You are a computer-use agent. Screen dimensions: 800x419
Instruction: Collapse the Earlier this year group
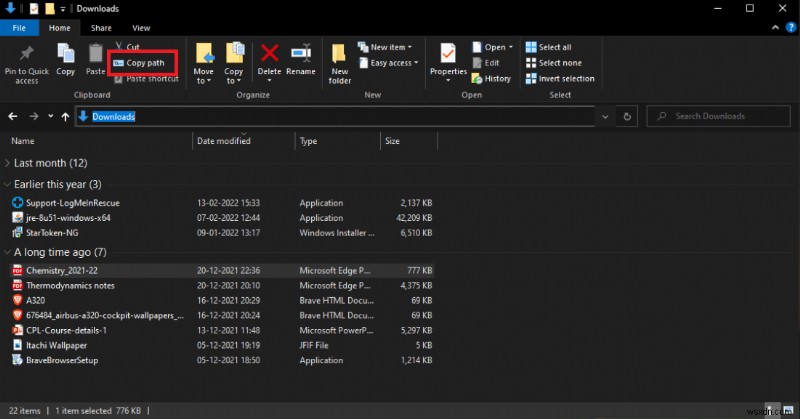9,185
